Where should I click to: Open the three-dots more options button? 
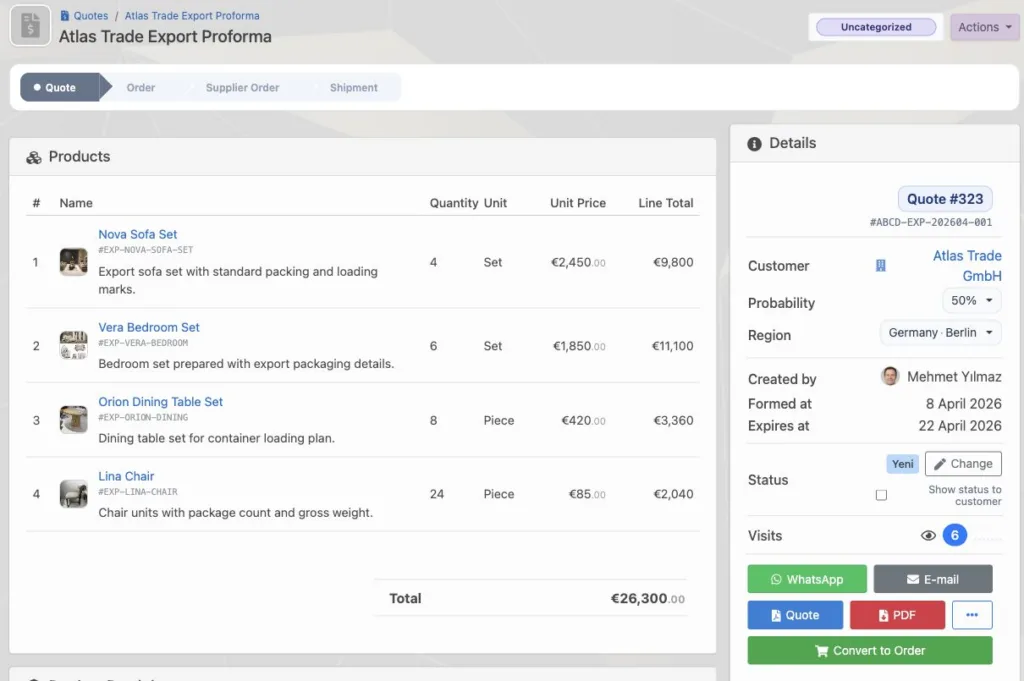tap(972, 615)
